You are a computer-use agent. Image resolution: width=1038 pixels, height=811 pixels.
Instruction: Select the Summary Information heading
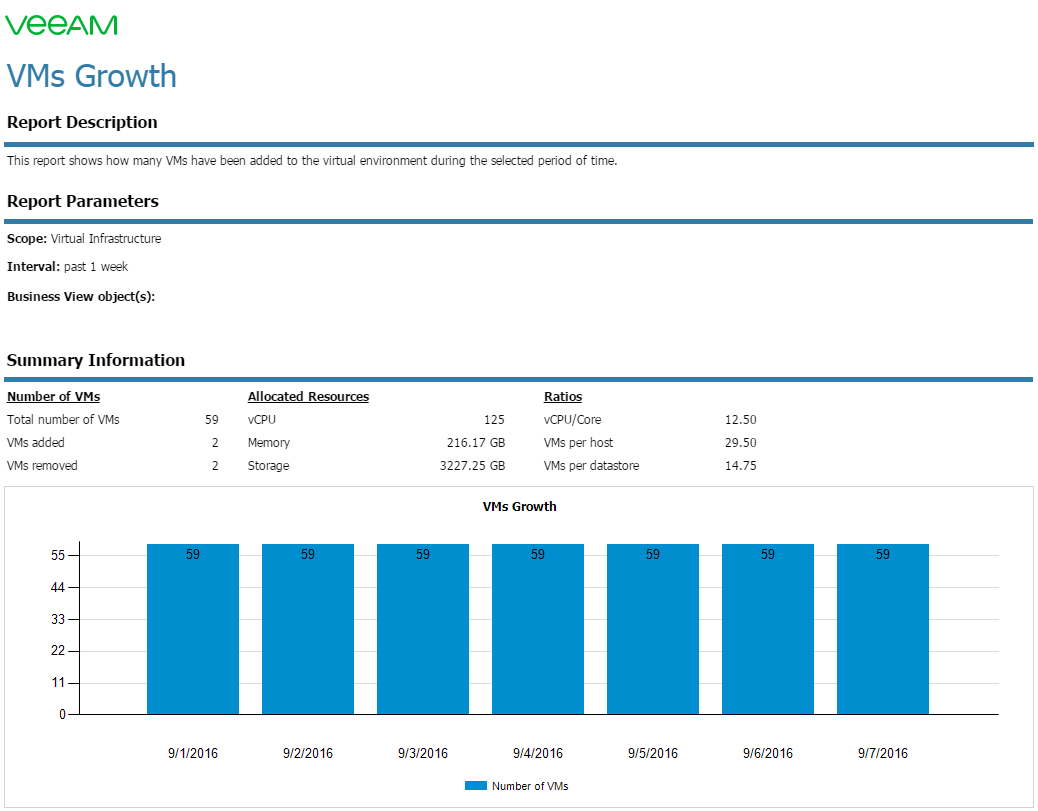click(x=96, y=360)
